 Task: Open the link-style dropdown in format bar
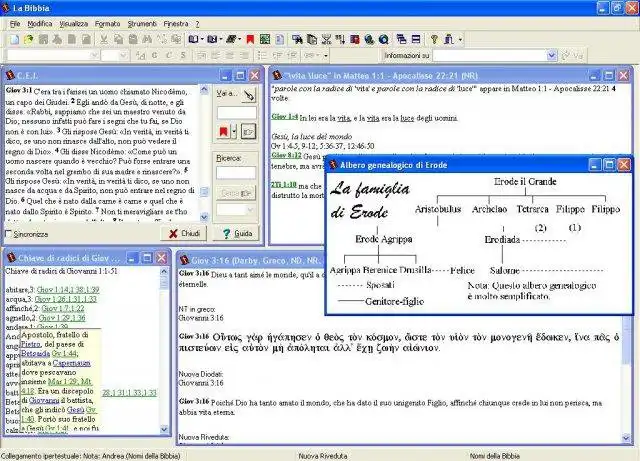coord(326,55)
